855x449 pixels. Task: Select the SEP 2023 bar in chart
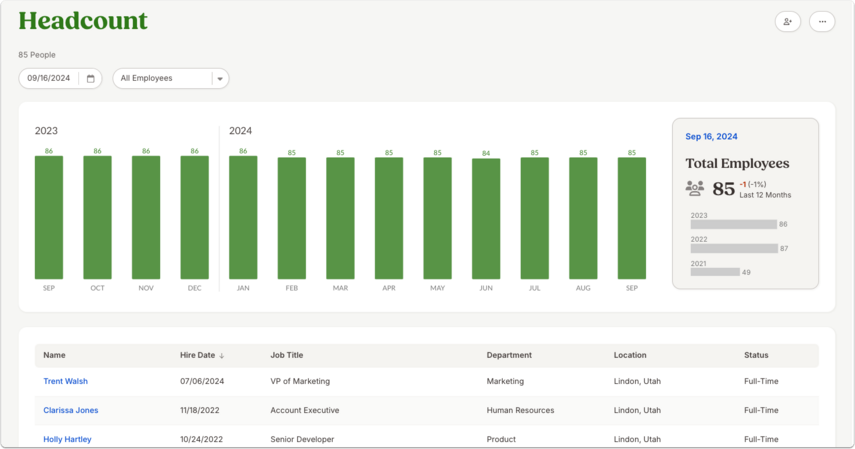(x=49, y=218)
